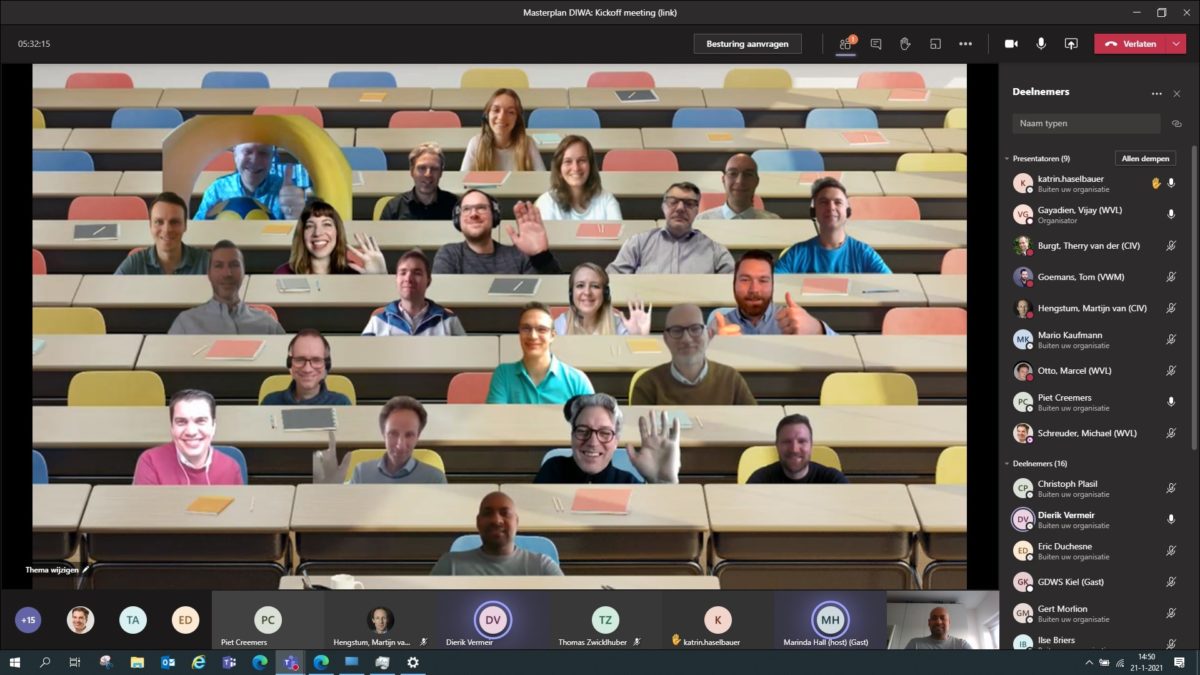The height and width of the screenshot is (675, 1200).
Task: Select Dierik Vermeir tile in bottom strip
Action: click(493, 620)
